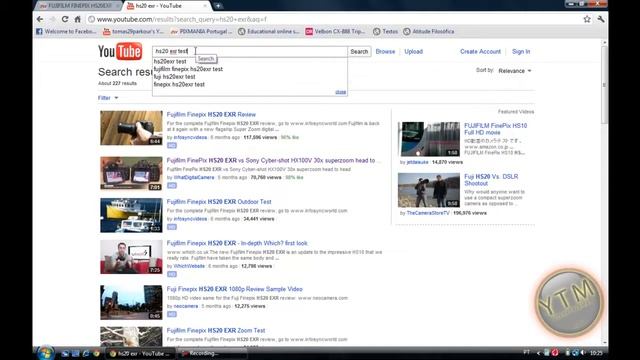Visit the jetdaisuke channel link
This screenshot has height=360, width=640.
point(418,162)
